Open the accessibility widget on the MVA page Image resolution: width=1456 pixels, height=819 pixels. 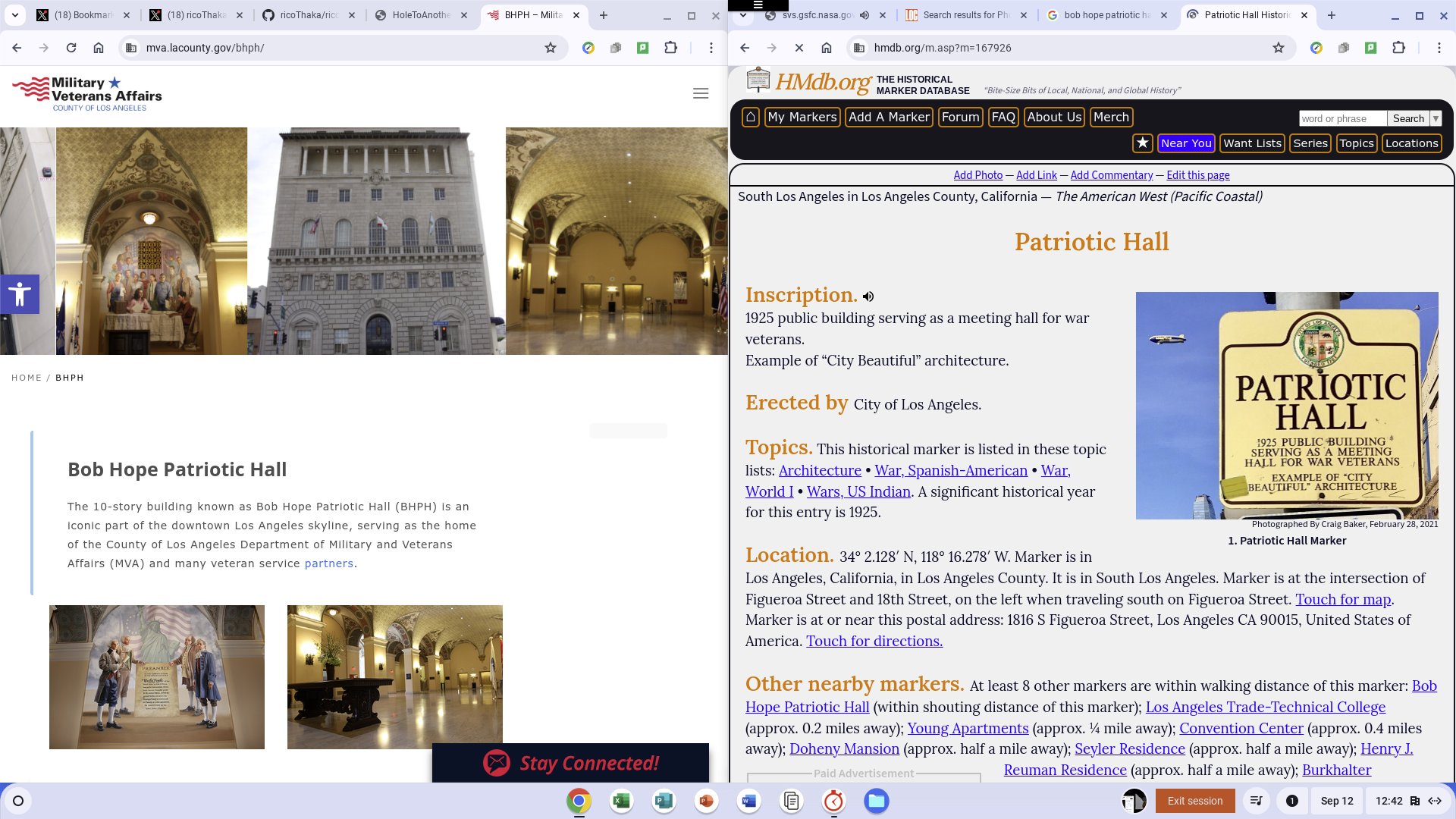pos(20,293)
